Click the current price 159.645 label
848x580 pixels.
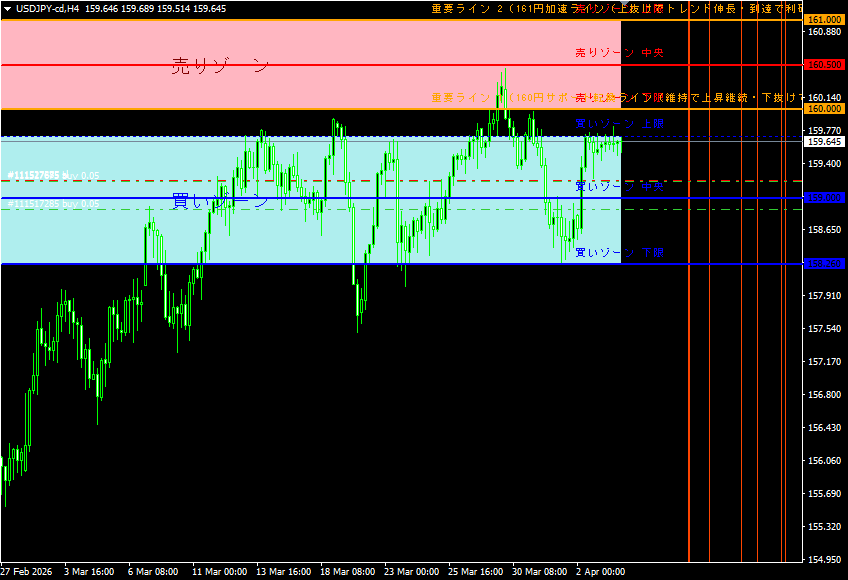coord(824,142)
